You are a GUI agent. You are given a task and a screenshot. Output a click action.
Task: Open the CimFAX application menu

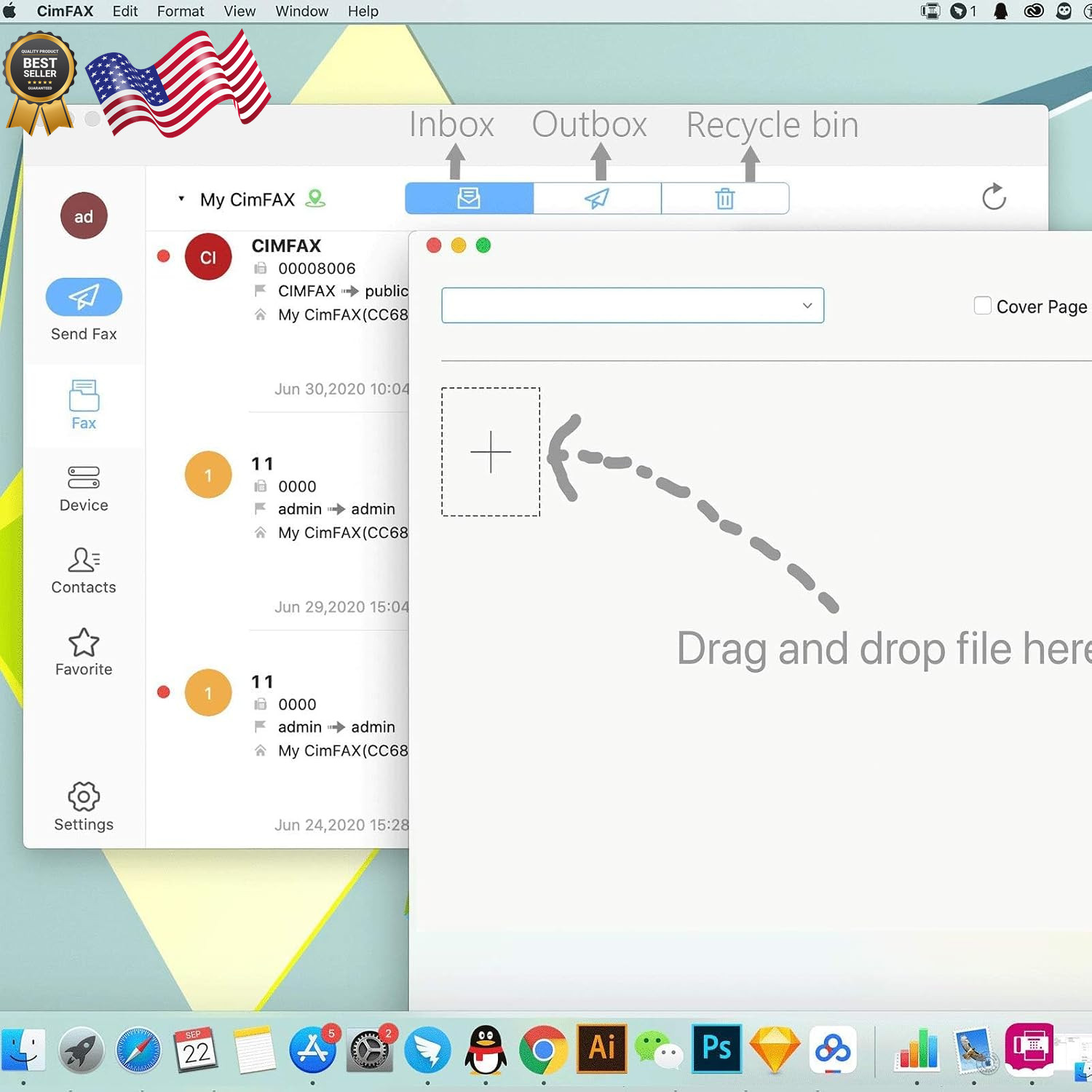pos(65,11)
